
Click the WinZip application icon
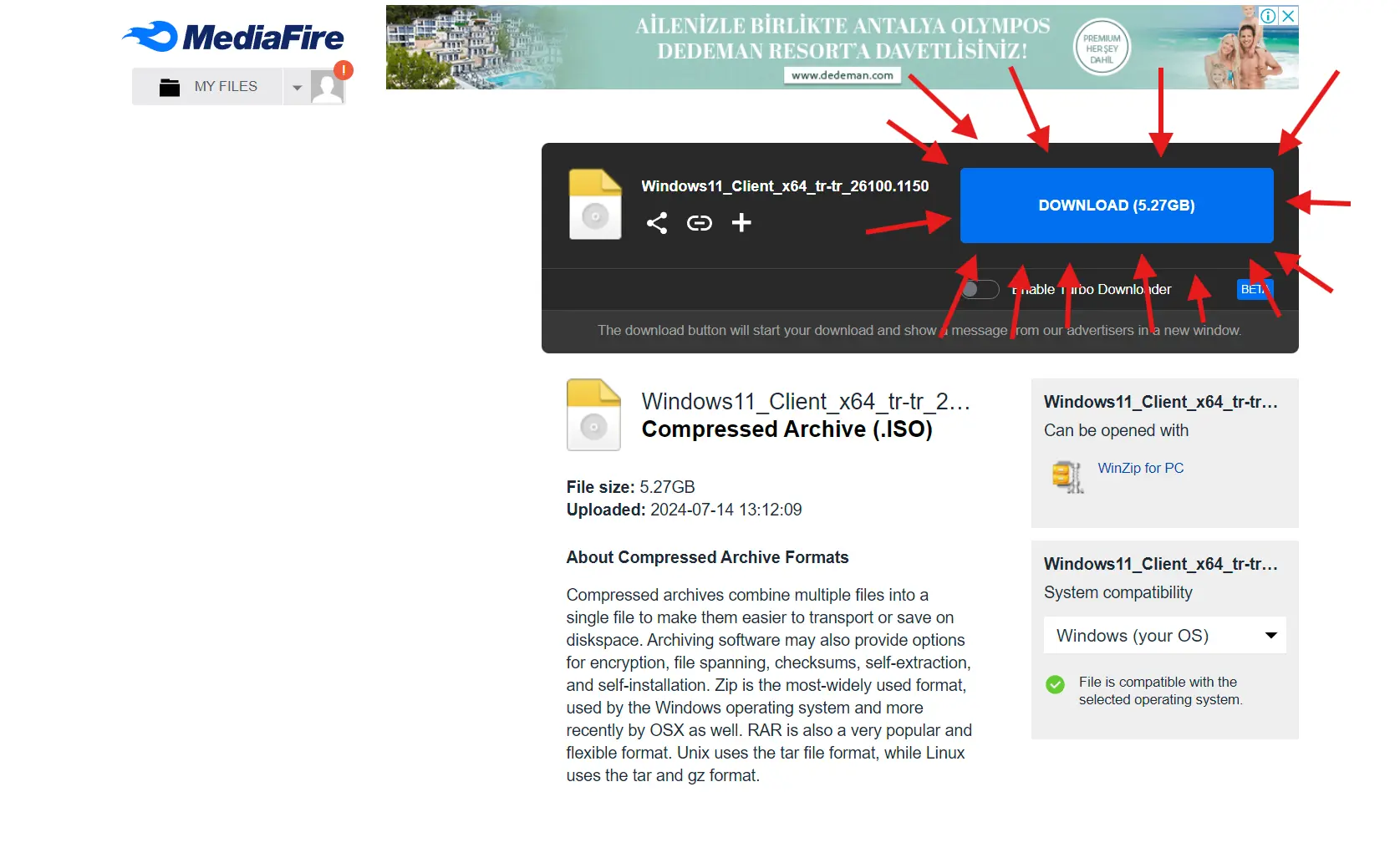(1067, 476)
